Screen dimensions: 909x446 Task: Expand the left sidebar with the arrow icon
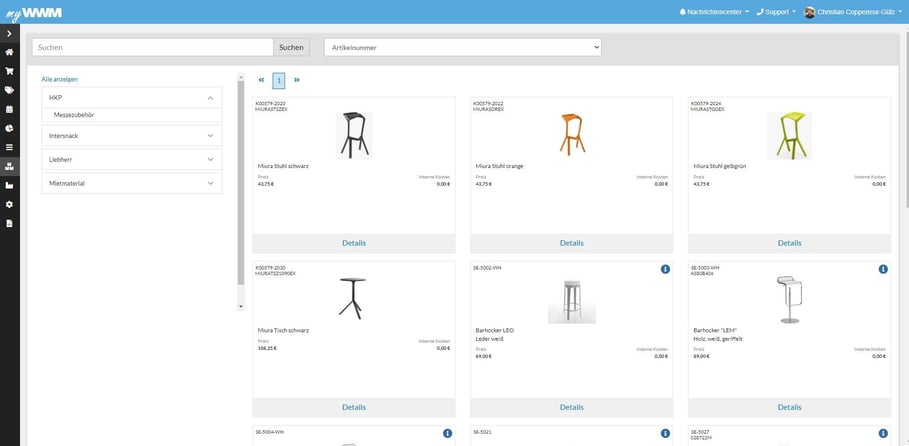click(9, 34)
